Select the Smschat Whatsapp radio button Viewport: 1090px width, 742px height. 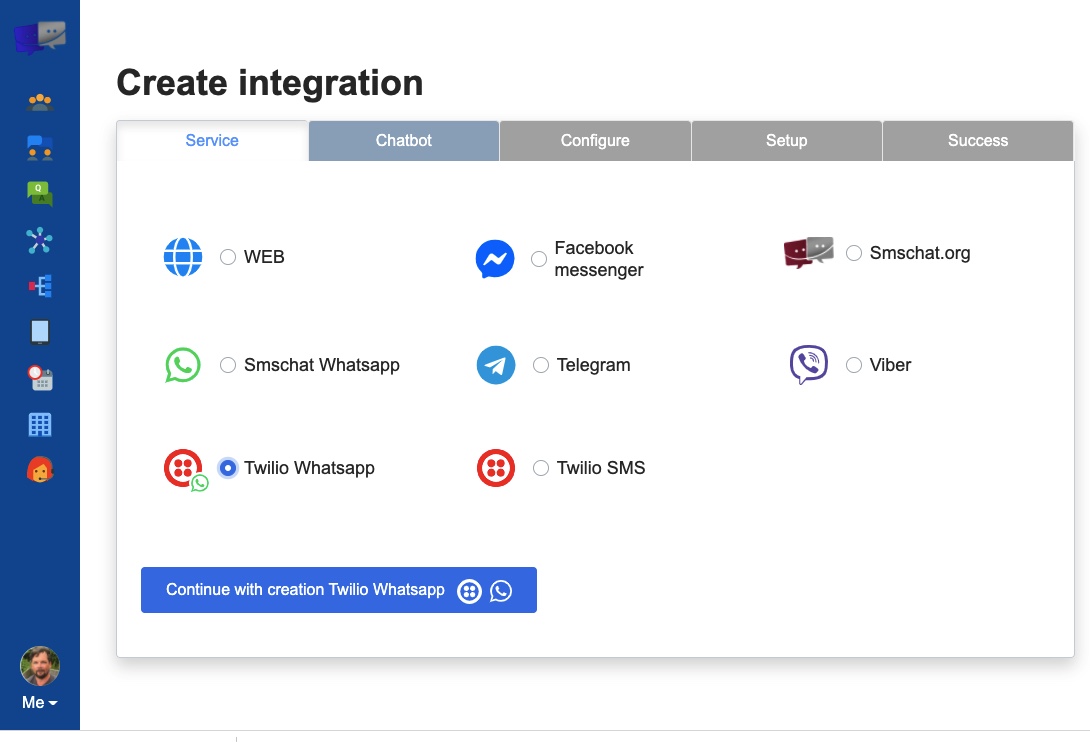227,365
